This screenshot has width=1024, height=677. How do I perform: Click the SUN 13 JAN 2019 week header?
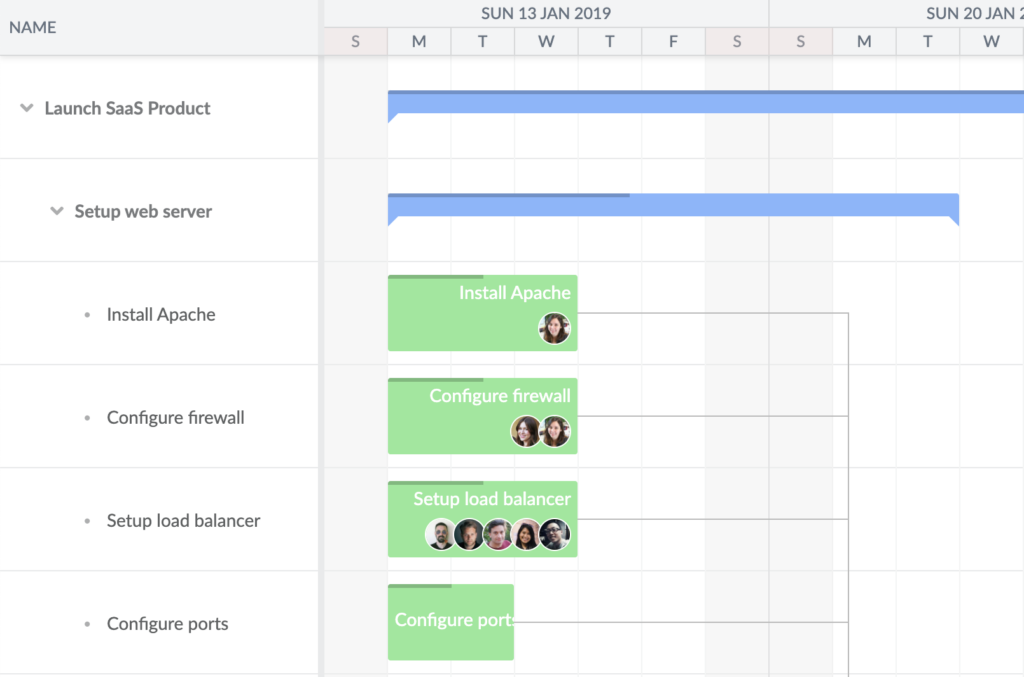(546, 13)
